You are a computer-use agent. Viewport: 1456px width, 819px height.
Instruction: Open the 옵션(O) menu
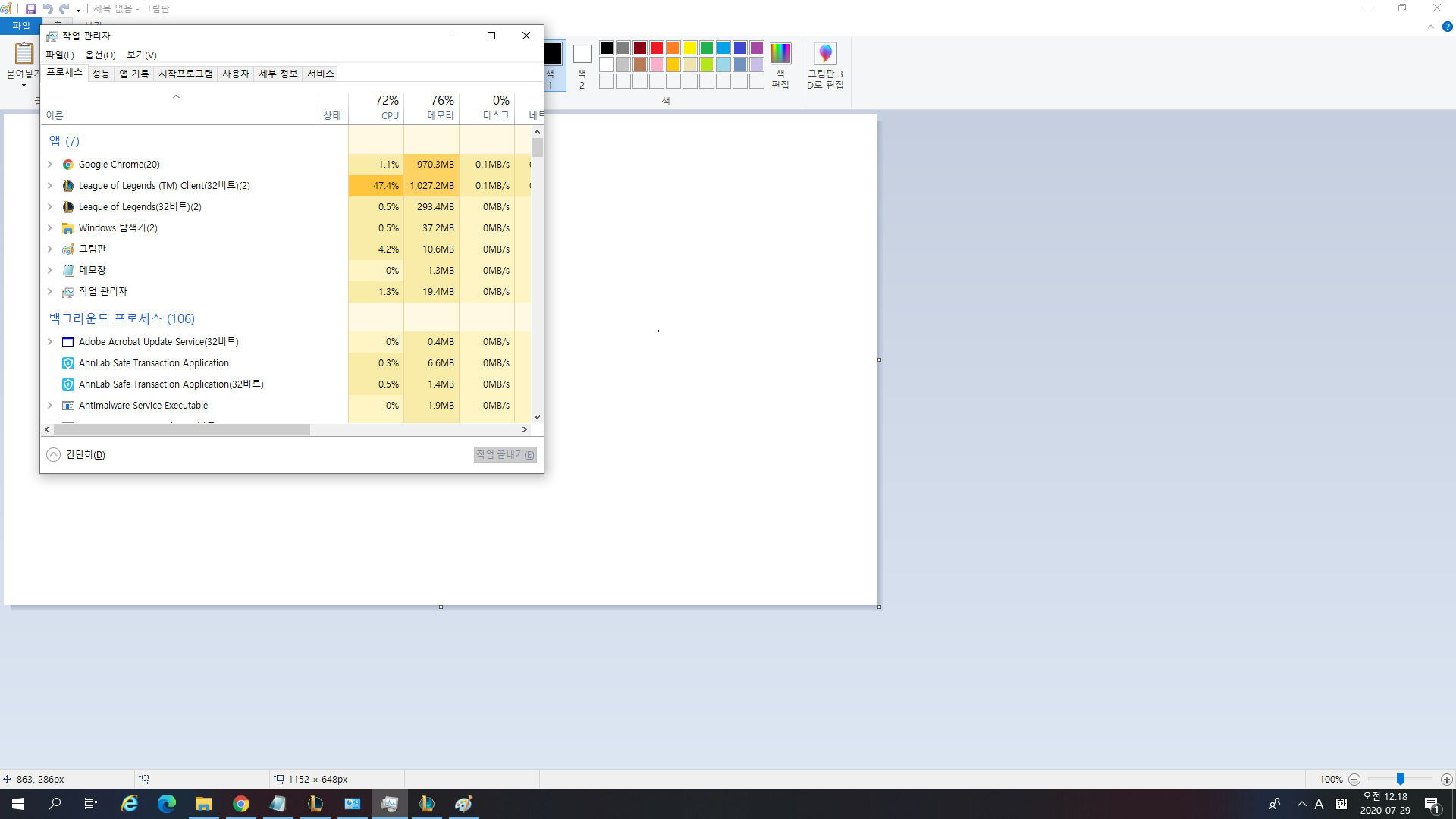[100, 55]
